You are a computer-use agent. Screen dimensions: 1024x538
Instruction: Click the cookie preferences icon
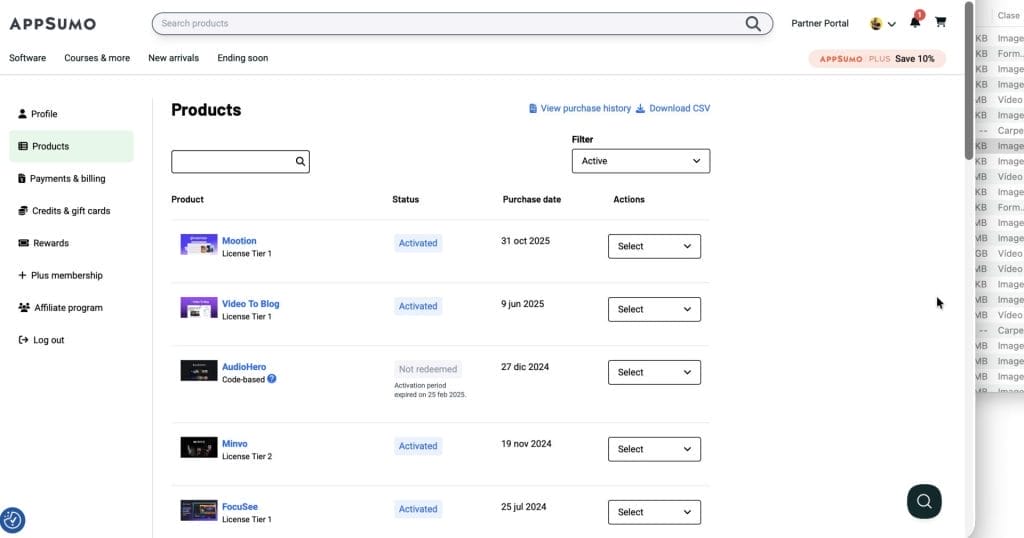pos(12,520)
